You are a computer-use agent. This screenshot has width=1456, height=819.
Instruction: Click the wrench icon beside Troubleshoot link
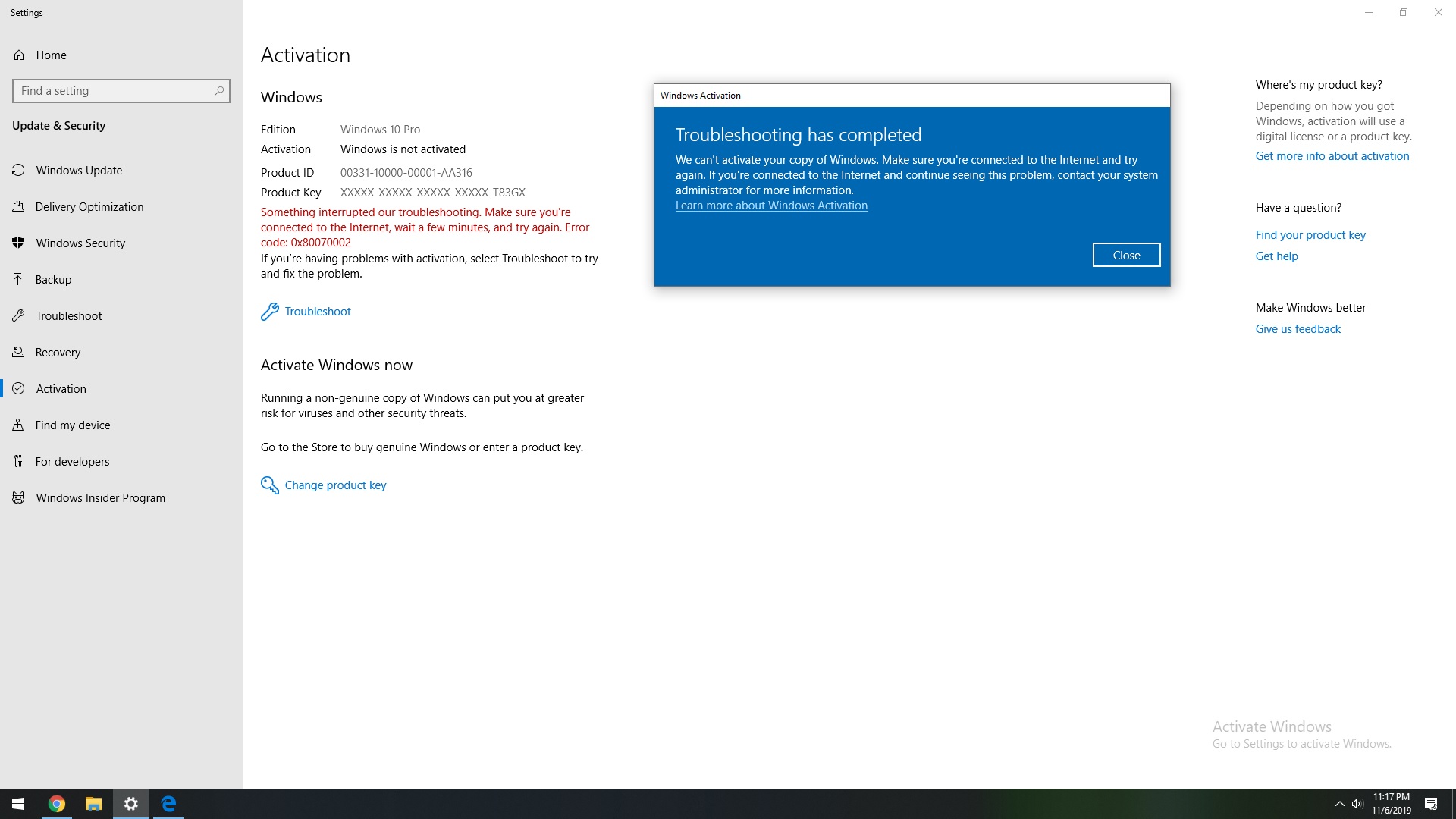pyautogui.click(x=270, y=312)
